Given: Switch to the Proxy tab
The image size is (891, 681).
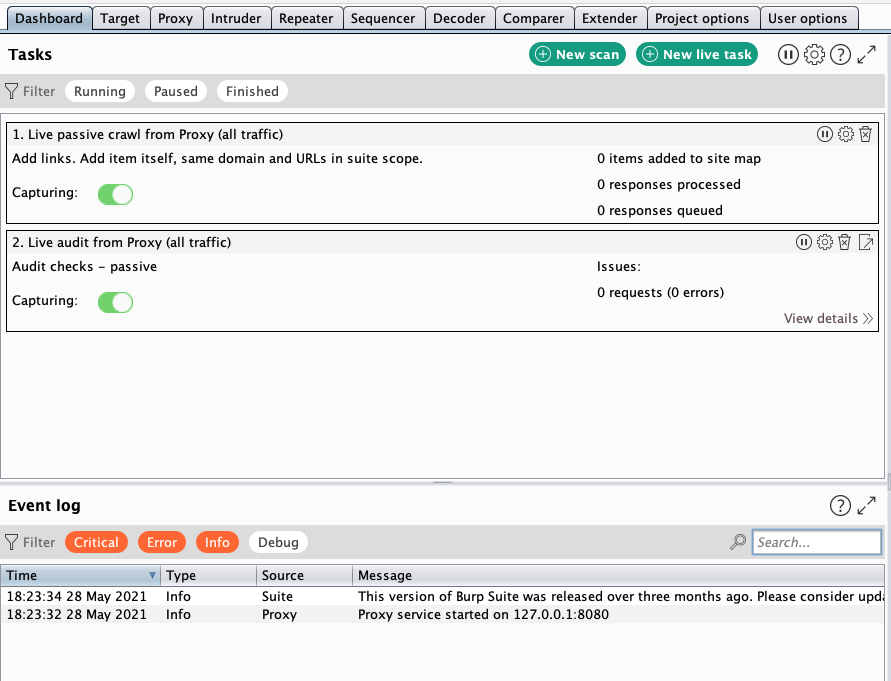Looking at the screenshot, I should click(x=175, y=18).
